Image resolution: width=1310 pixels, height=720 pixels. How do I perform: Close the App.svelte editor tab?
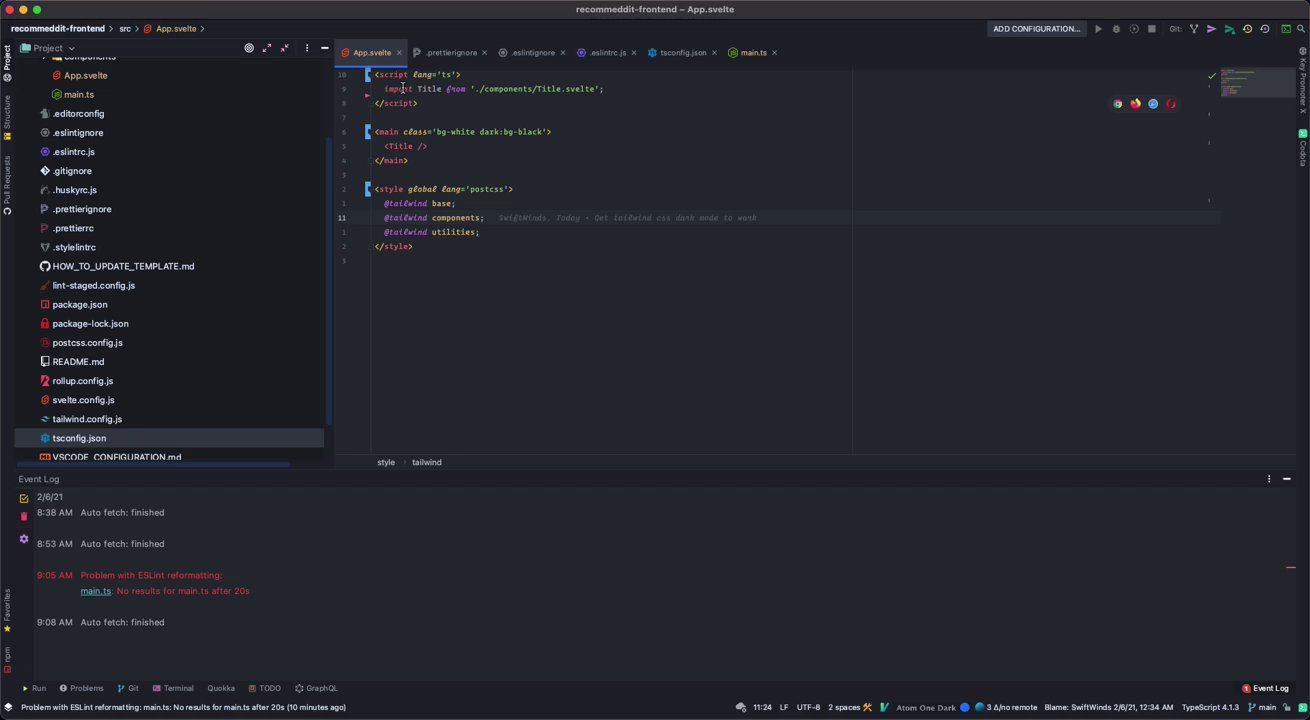click(399, 53)
